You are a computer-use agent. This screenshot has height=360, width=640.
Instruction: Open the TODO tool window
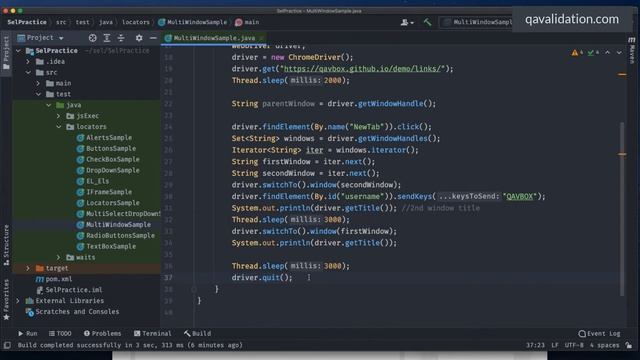pyautogui.click(x=60, y=333)
